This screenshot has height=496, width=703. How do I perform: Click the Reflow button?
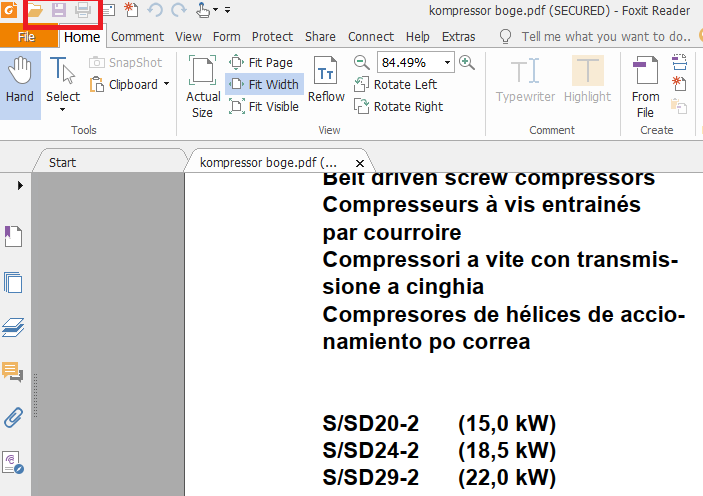tap(326, 79)
